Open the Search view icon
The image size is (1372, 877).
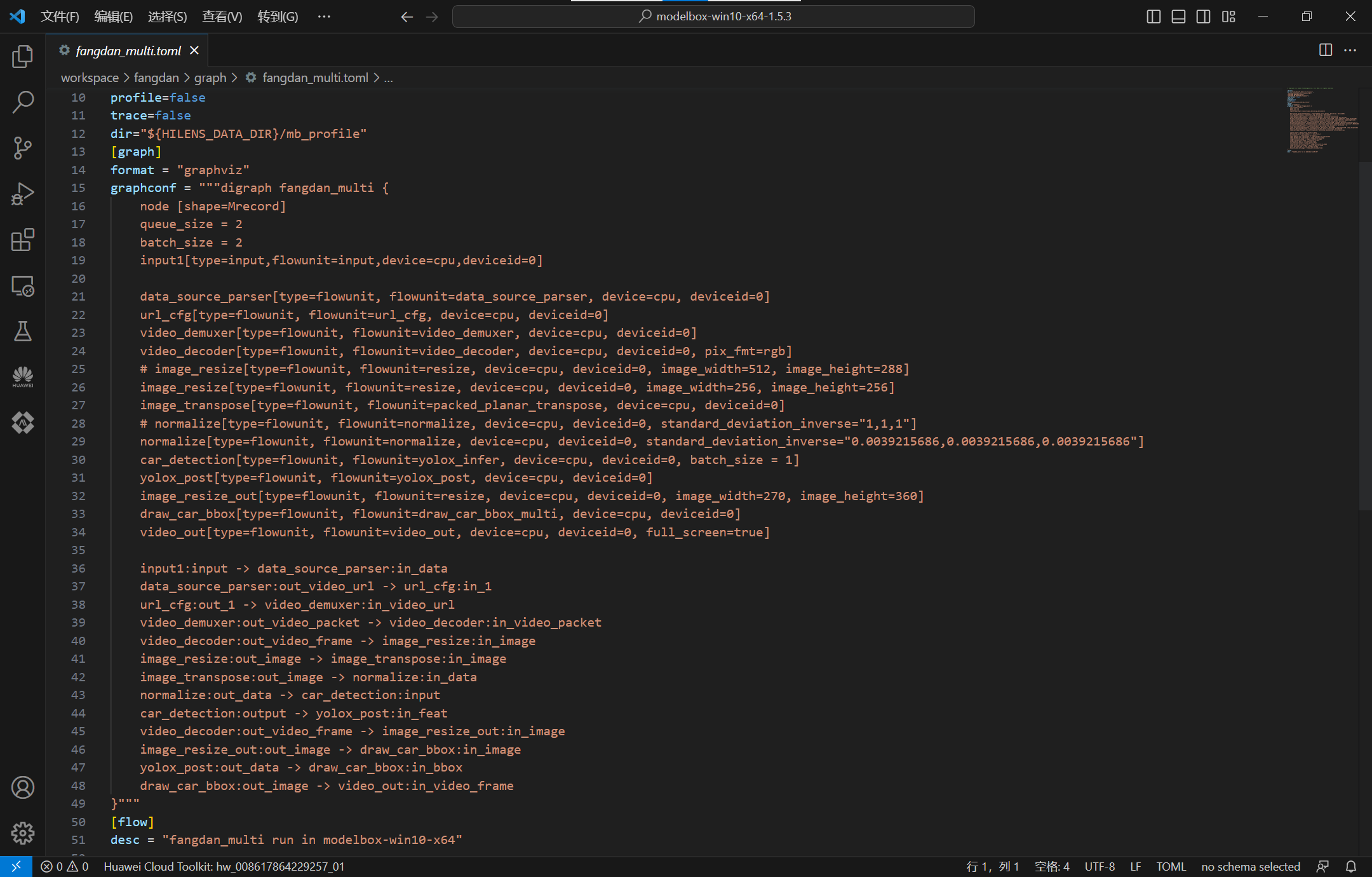click(x=23, y=102)
